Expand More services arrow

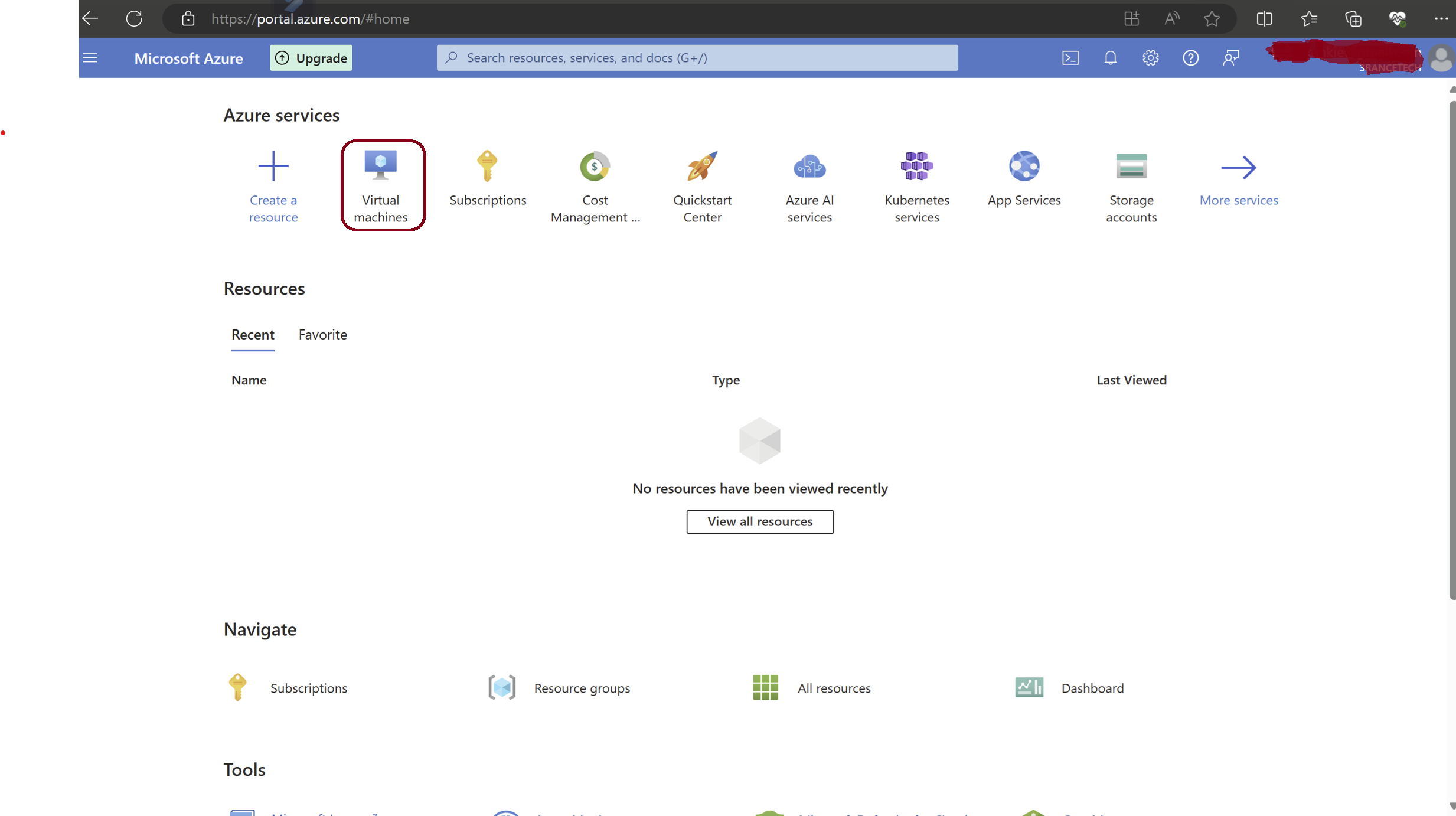1238,168
